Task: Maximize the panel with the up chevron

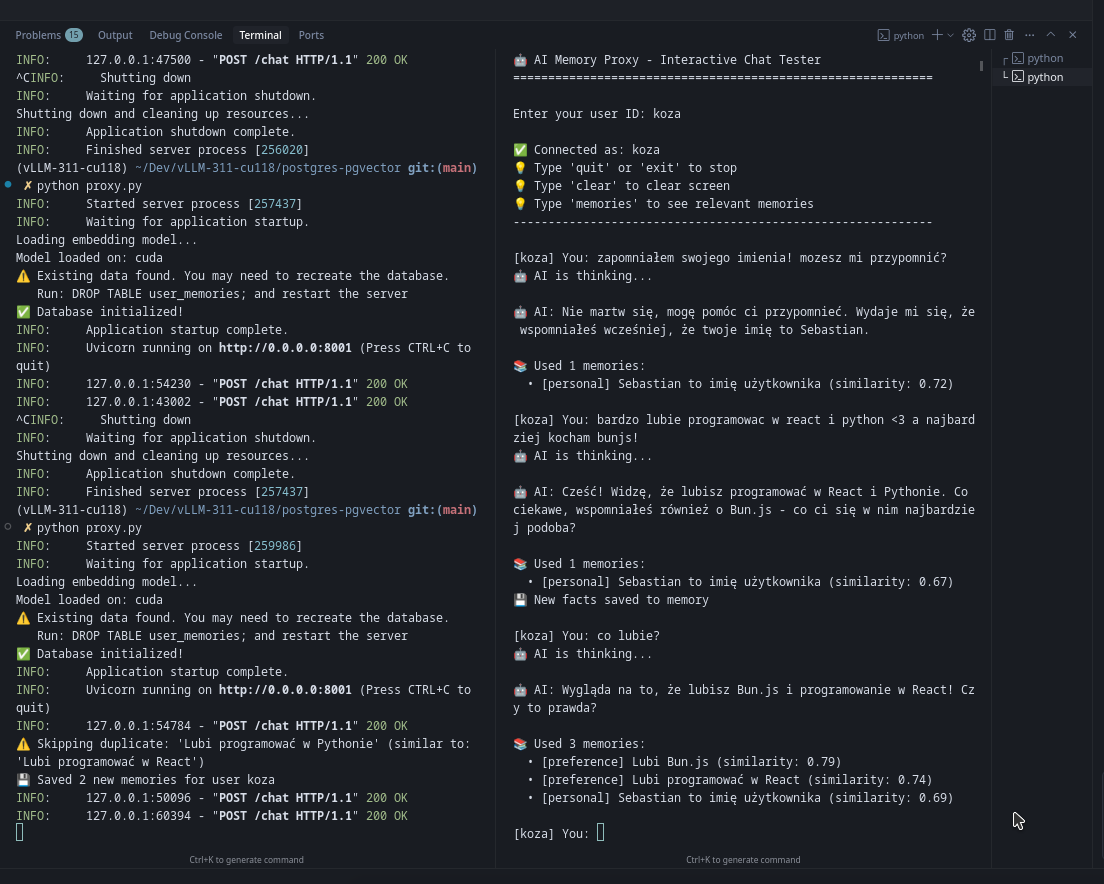Action: click(1051, 35)
